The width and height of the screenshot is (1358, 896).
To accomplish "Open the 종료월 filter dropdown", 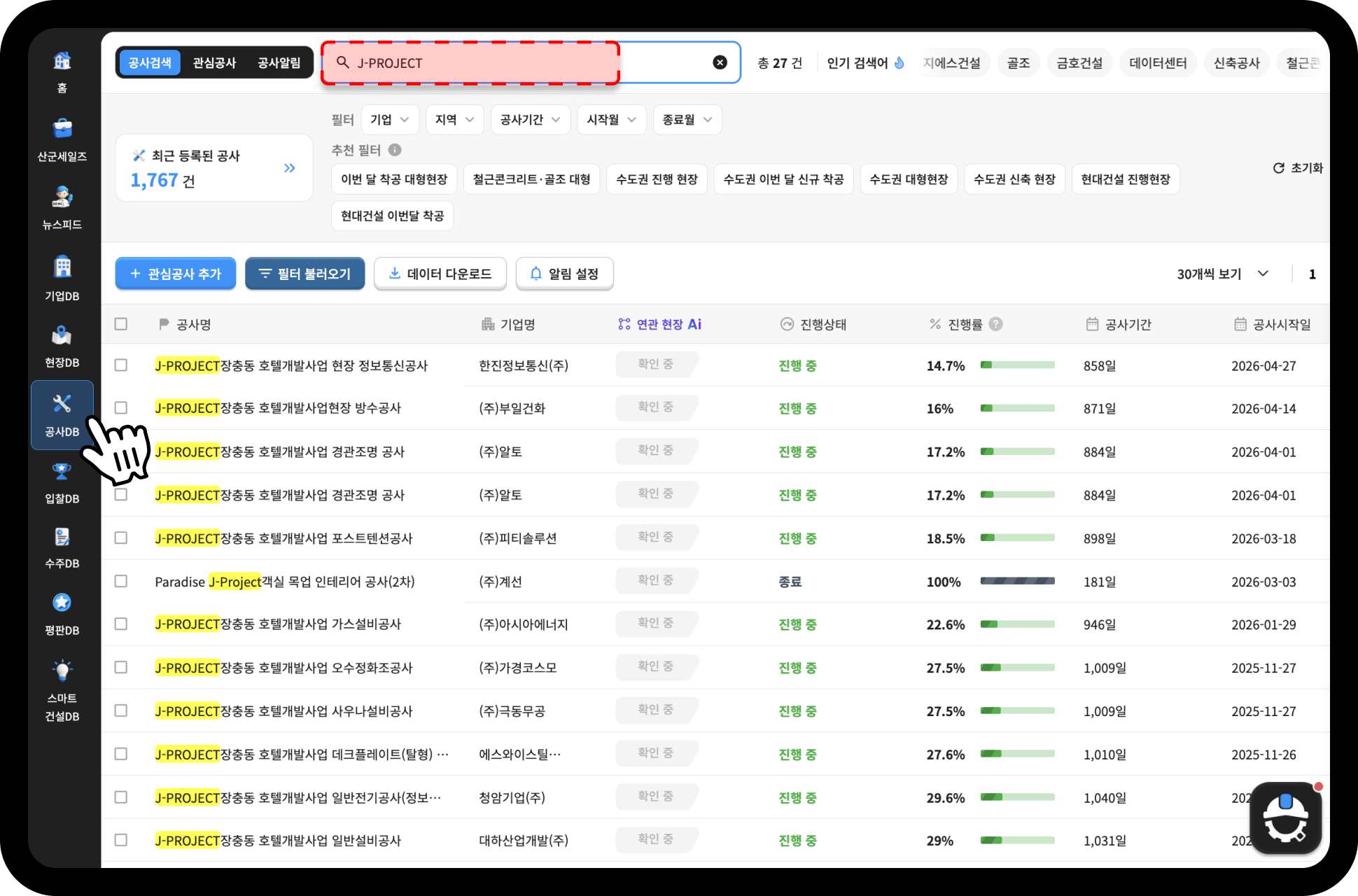I will [687, 120].
